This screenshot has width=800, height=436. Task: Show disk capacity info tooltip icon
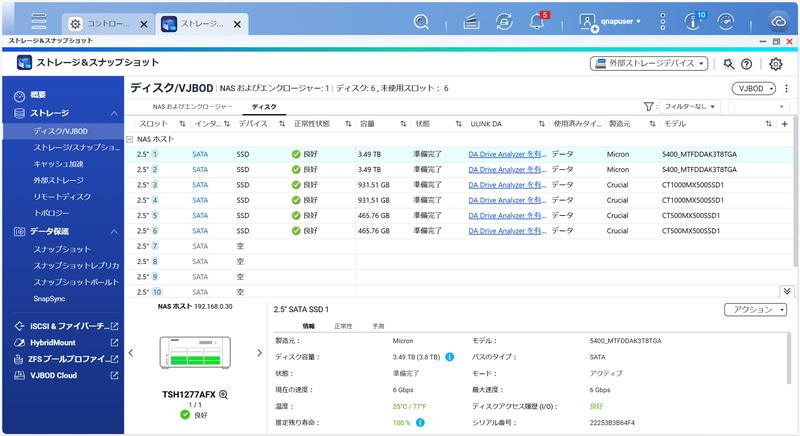449,357
